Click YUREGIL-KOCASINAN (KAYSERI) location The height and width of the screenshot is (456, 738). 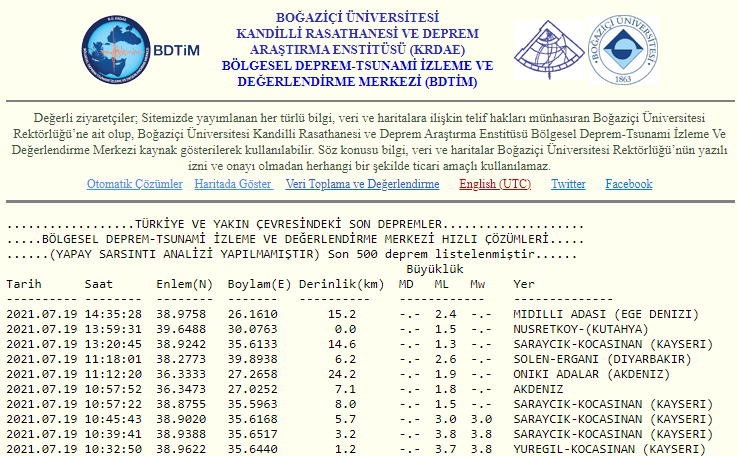(610, 449)
